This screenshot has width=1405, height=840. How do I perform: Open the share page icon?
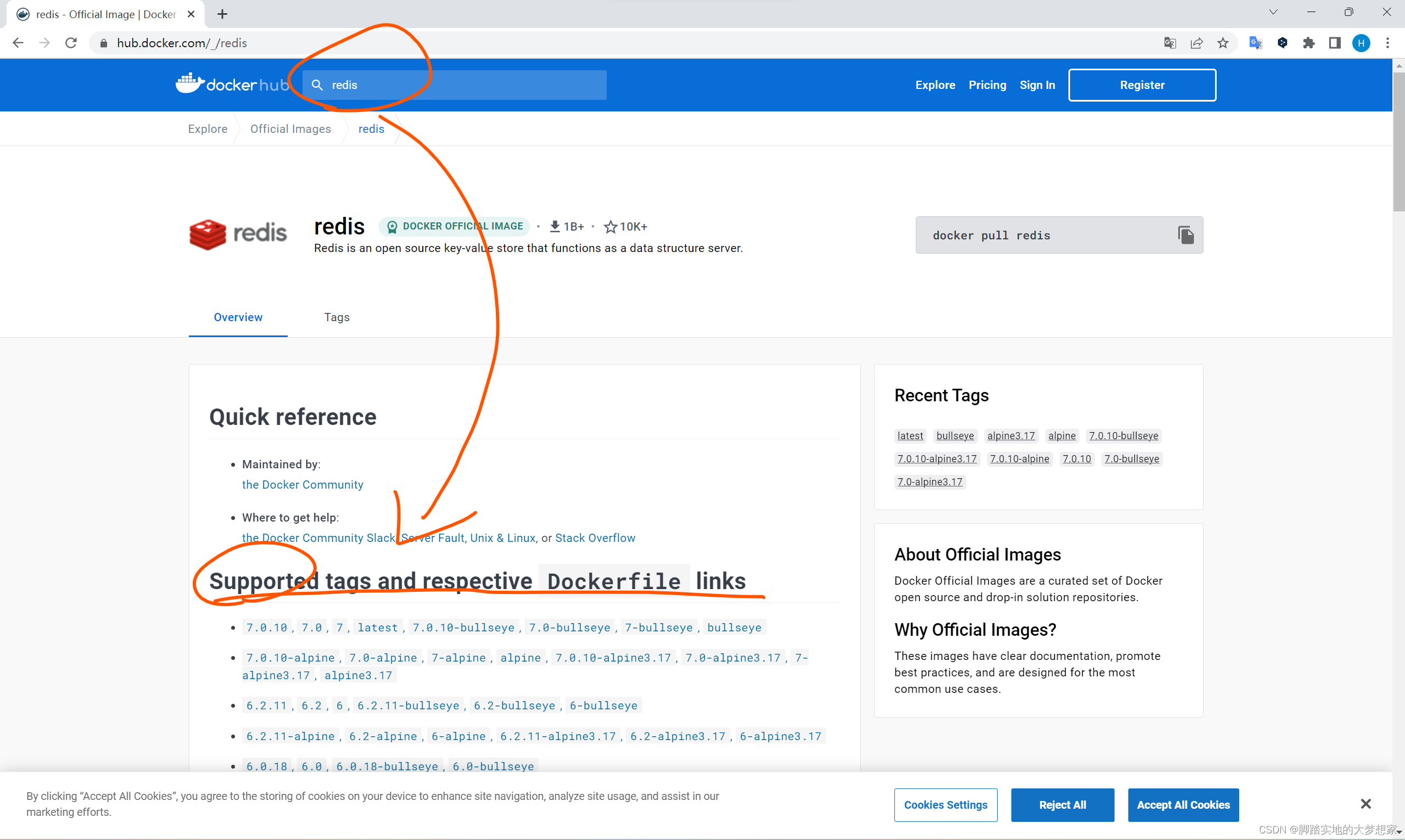(1196, 43)
